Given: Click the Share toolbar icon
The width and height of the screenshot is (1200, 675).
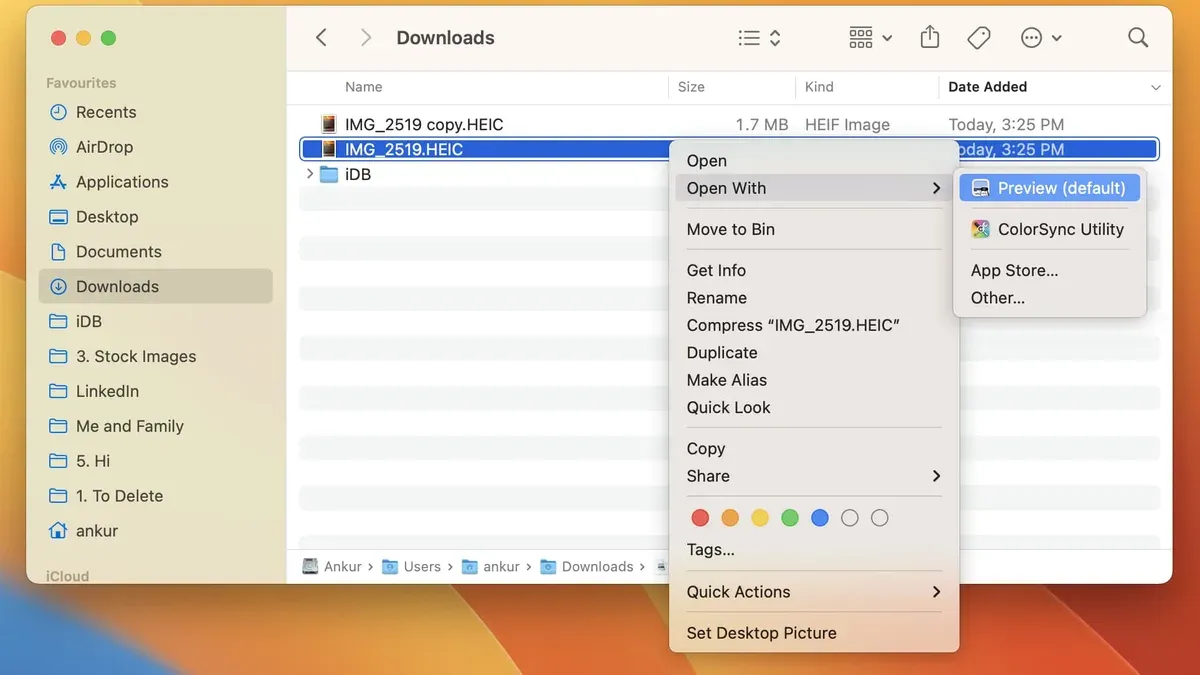Looking at the screenshot, I should click(x=930, y=38).
